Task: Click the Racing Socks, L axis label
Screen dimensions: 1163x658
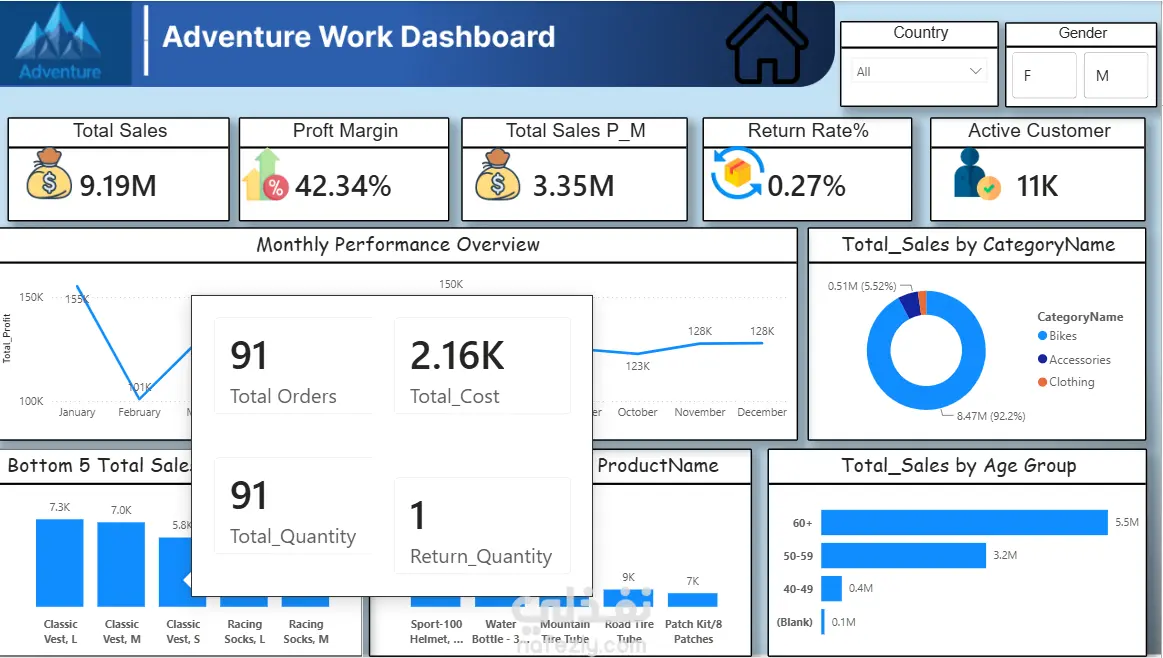Action: [245, 631]
